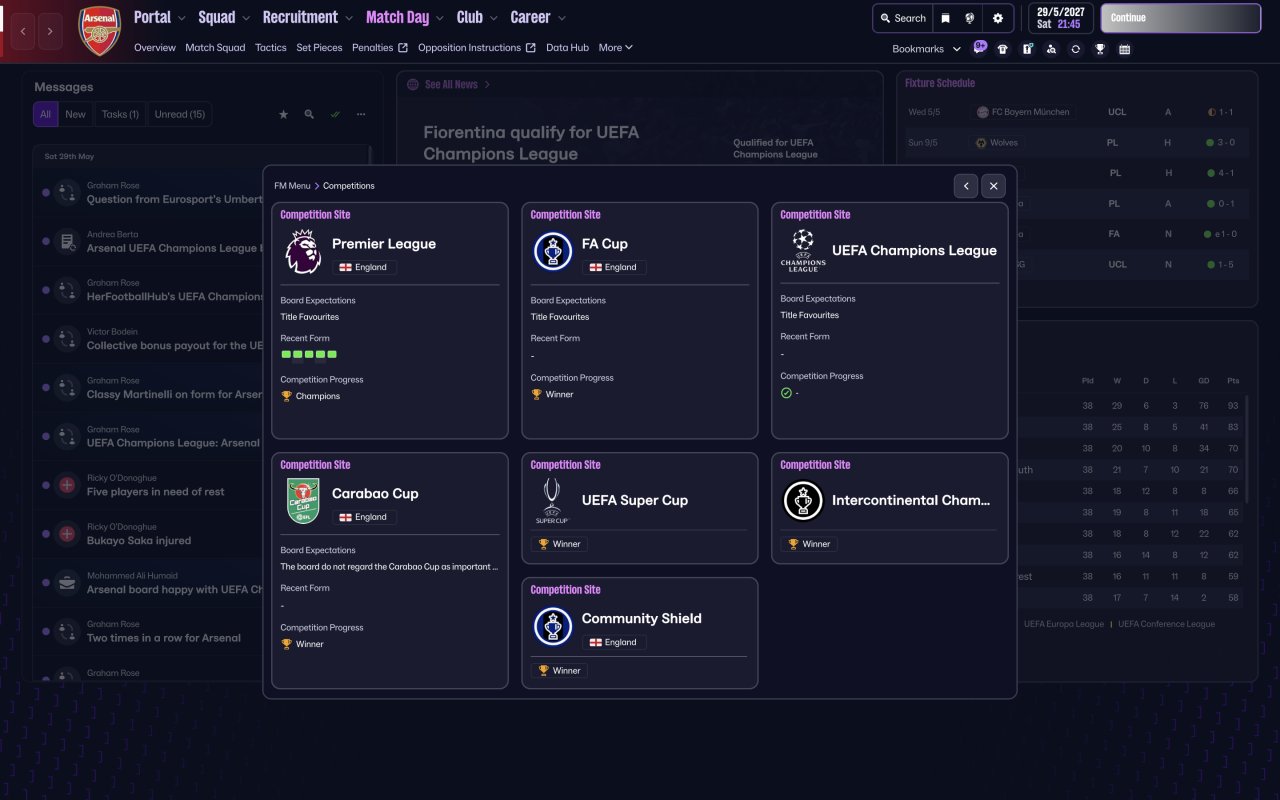Open the Tactics tab
The height and width of the screenshot is (800, 1280).
(x=271, y=47)
